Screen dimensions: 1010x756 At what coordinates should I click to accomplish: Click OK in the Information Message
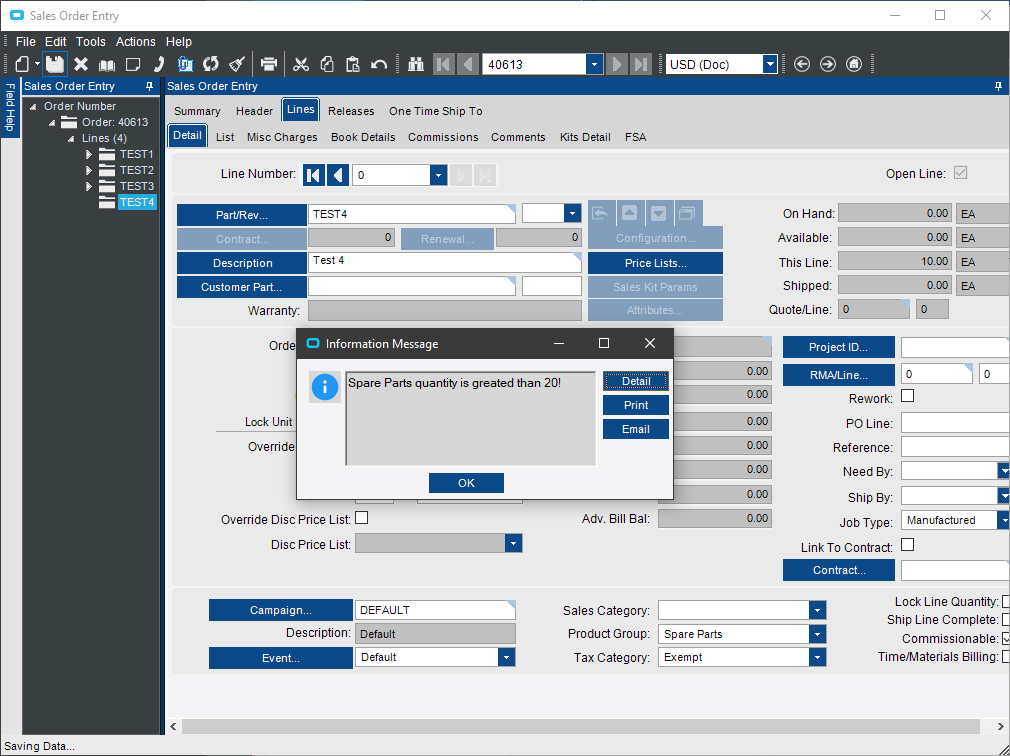[x=466, y=483]
